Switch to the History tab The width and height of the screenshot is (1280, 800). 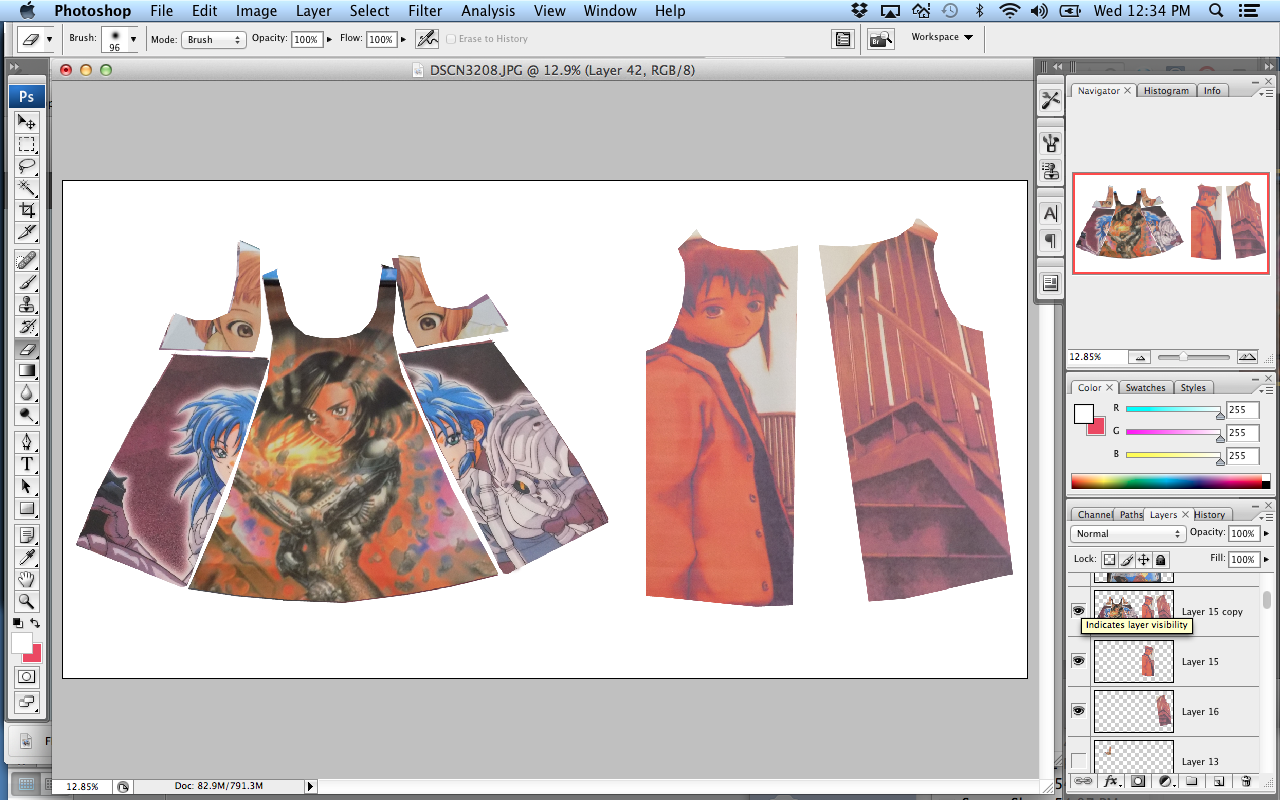[x=1209, y=515]
